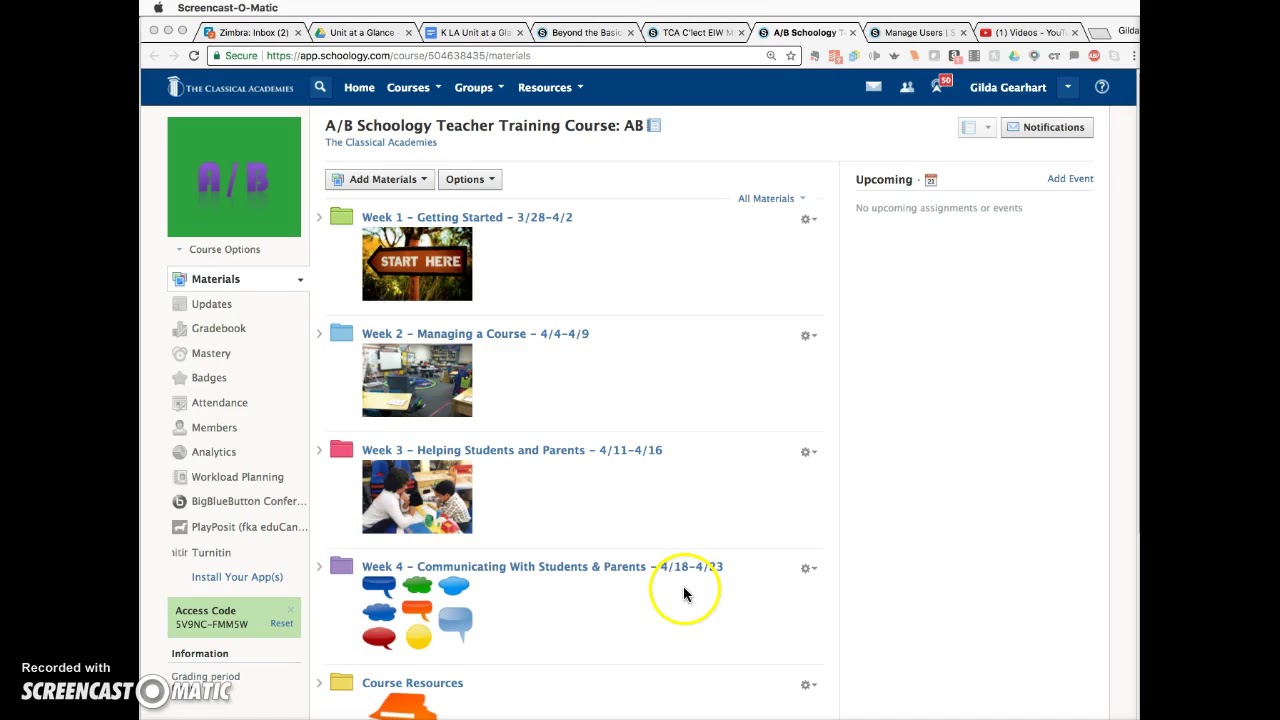1280x720 pixels.
Task: Click the calendar icon next to Upcoming
Action: 930,180
